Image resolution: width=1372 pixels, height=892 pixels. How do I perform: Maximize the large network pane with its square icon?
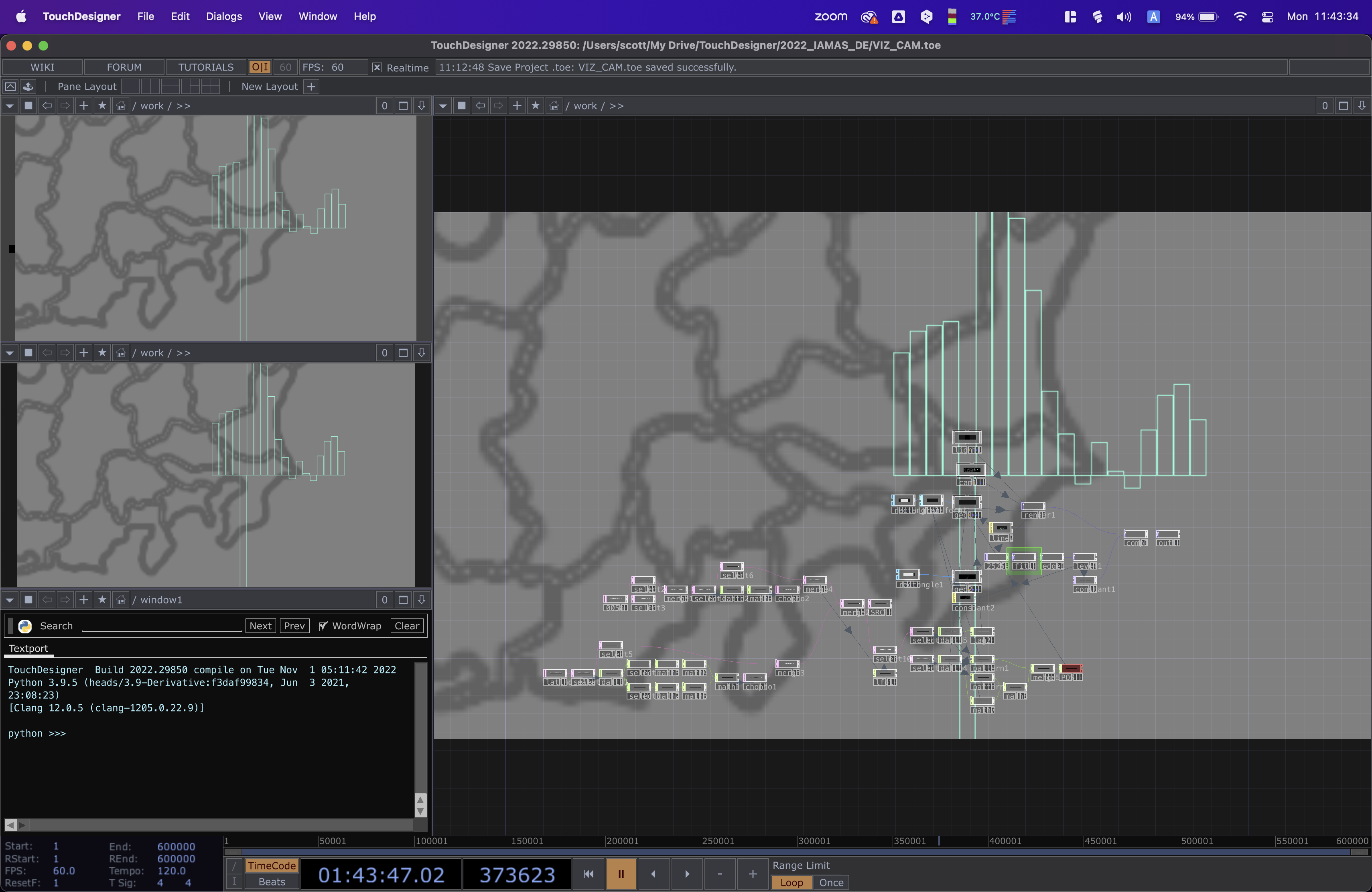[x=1343, y=105]
